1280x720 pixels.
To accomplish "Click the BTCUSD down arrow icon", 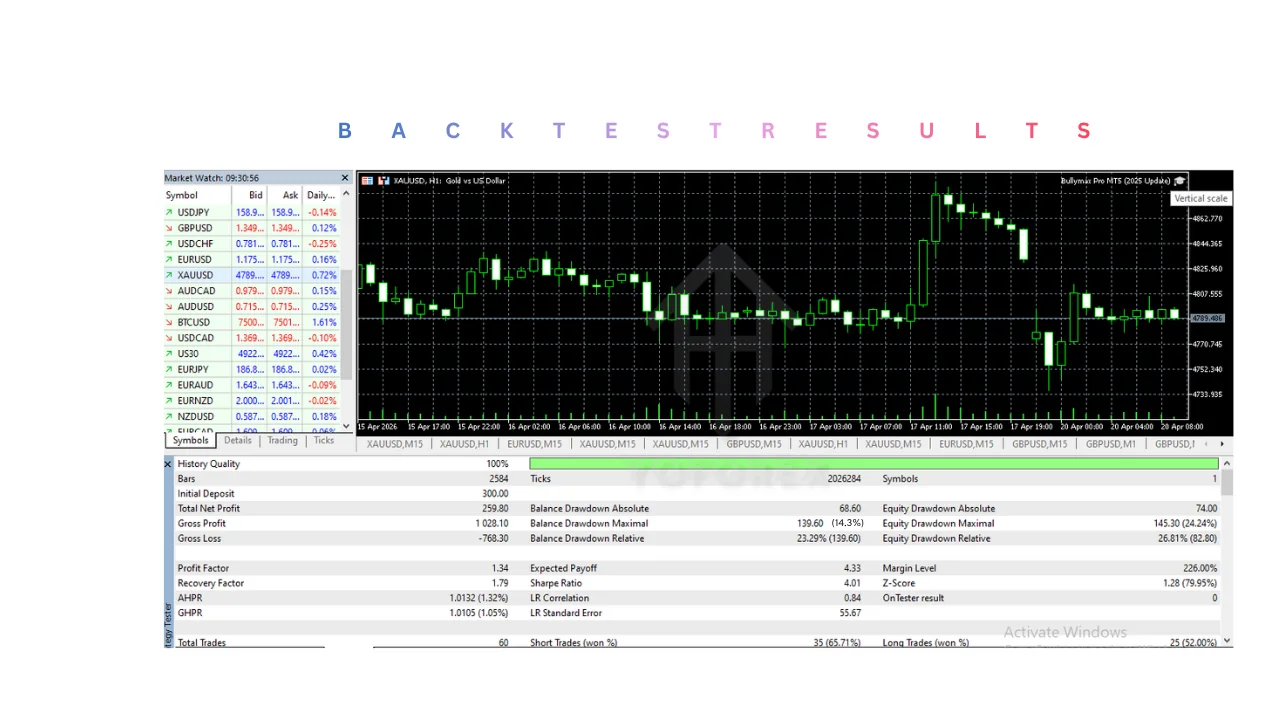I will [169, 323].
